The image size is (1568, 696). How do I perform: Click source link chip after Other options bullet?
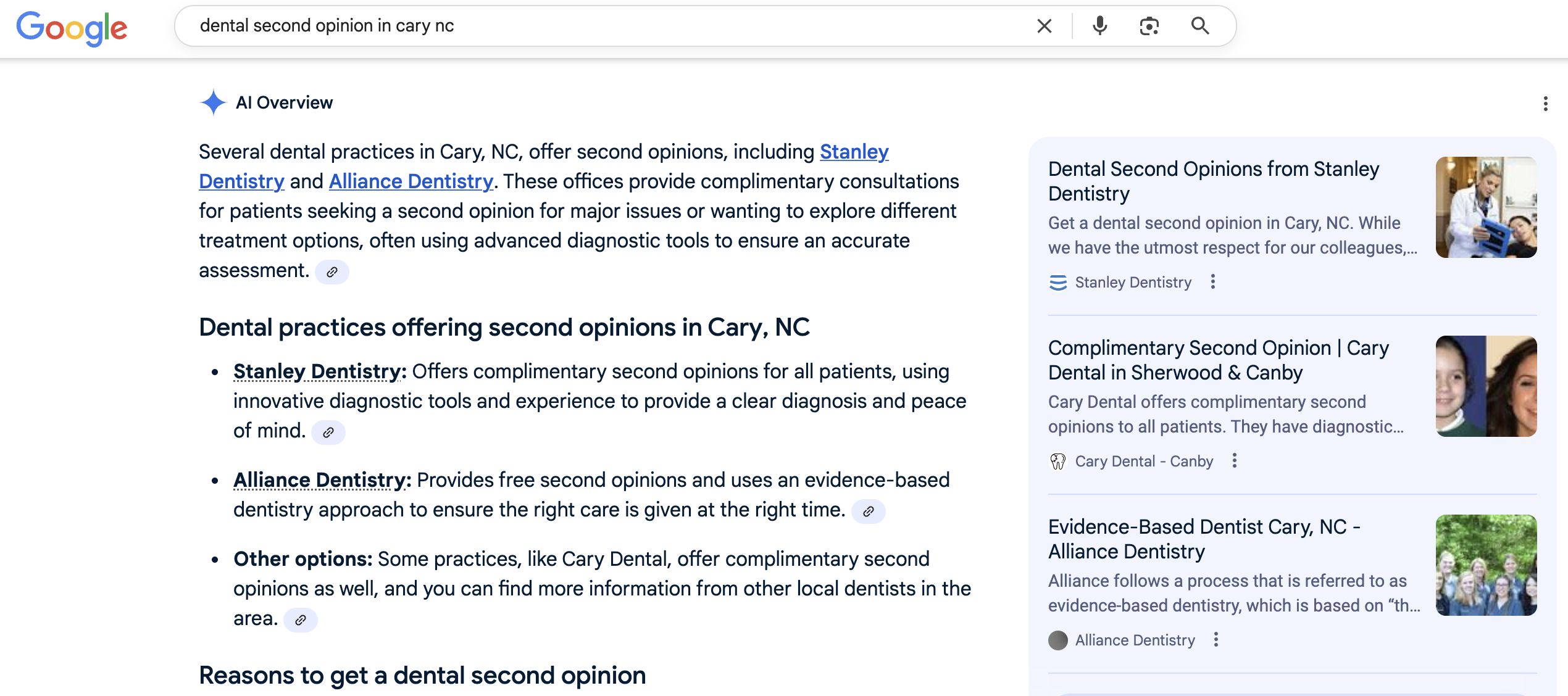(301, 620)
